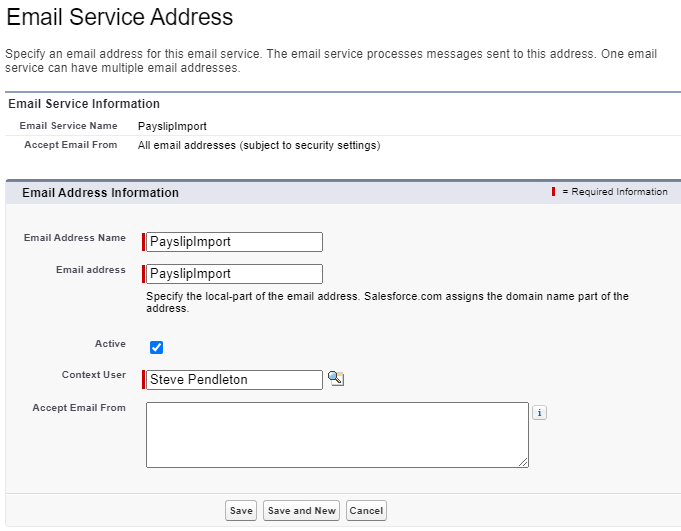Click the Save button
This screenshot has height=531, width=681.
point(241,510)
